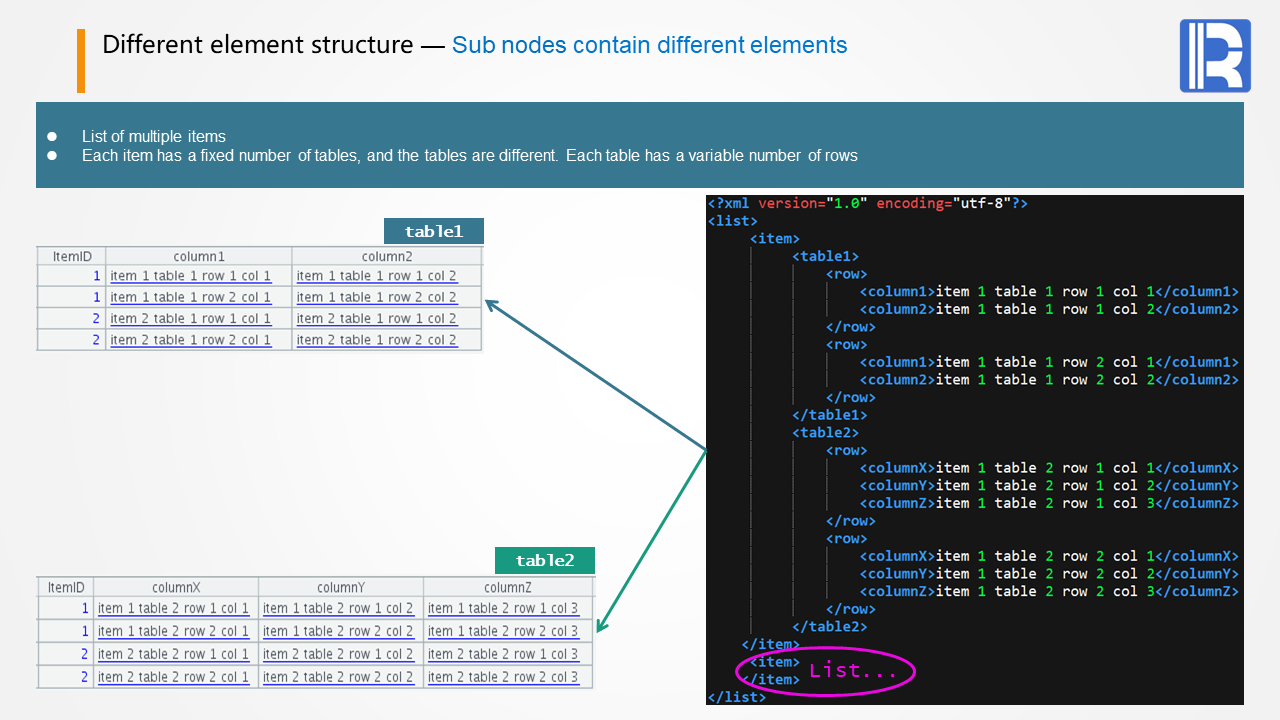This screenshot has width=1280, height=720.
Task: Select the column2 header in table1 grid
Action: 387,257
